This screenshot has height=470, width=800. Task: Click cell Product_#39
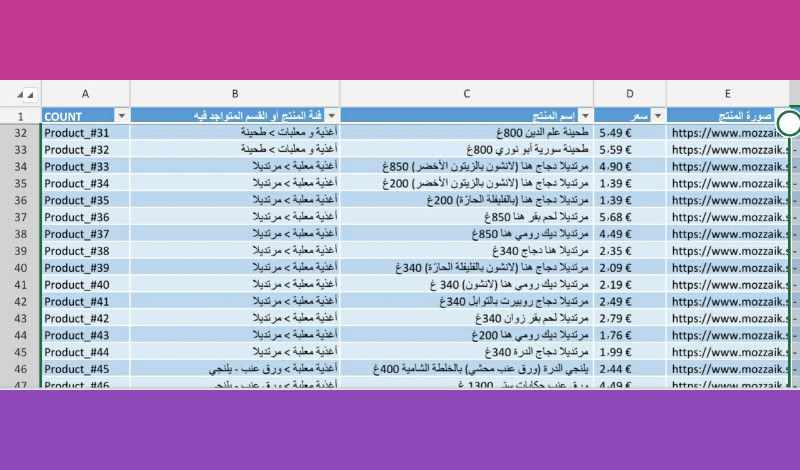coord(86,267)
